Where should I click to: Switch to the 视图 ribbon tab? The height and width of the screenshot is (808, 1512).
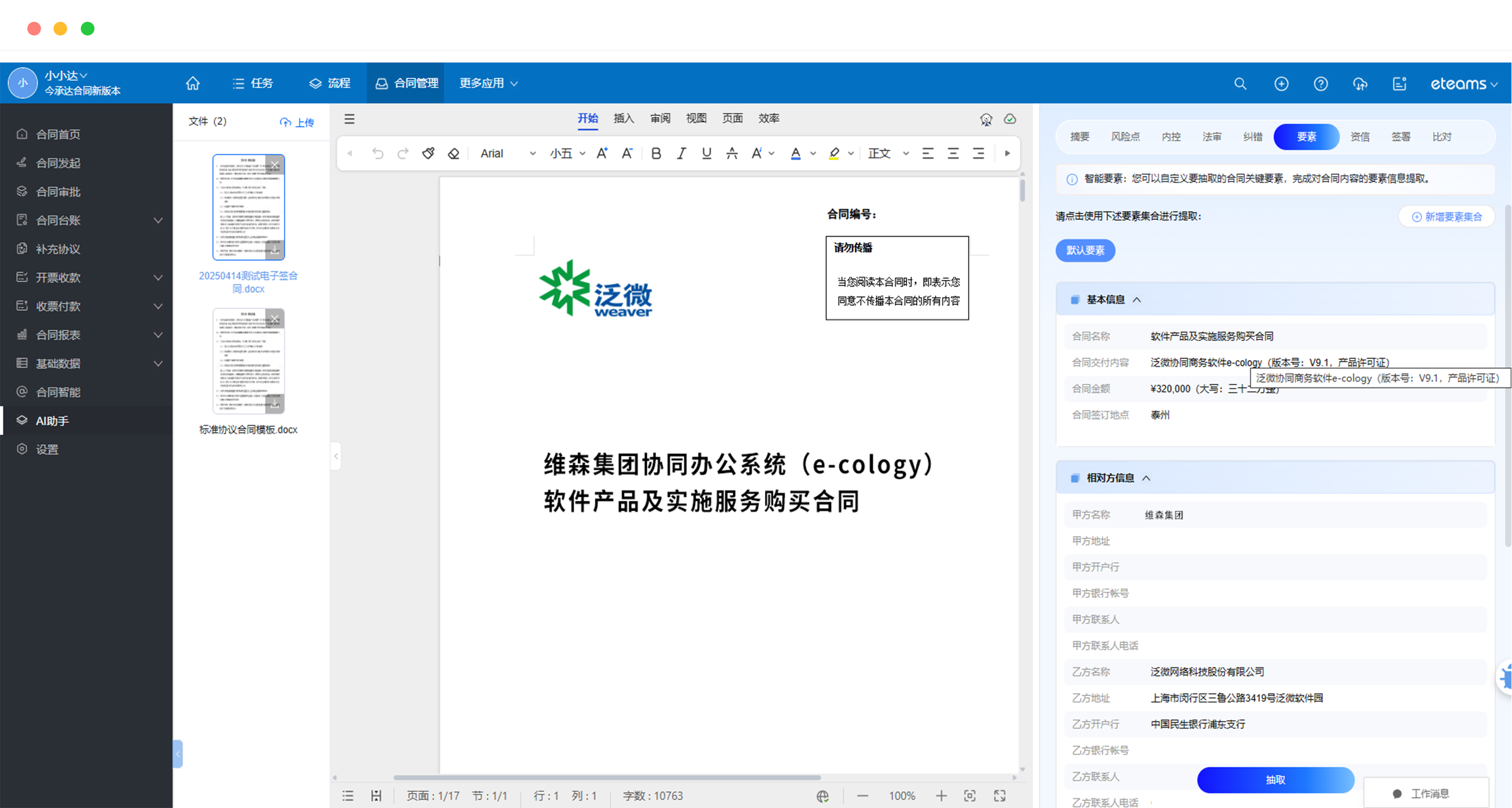696,119
